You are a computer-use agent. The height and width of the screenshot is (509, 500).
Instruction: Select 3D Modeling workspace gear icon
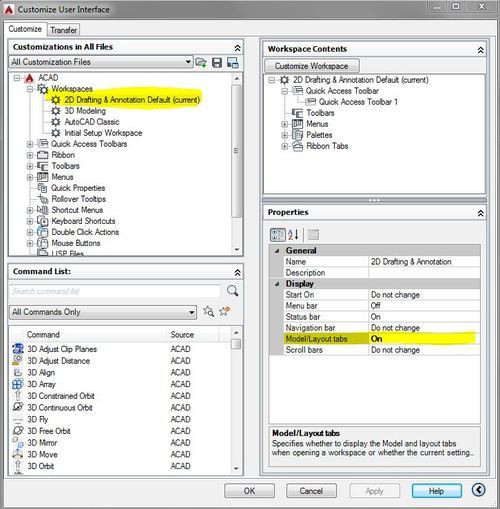55,111
